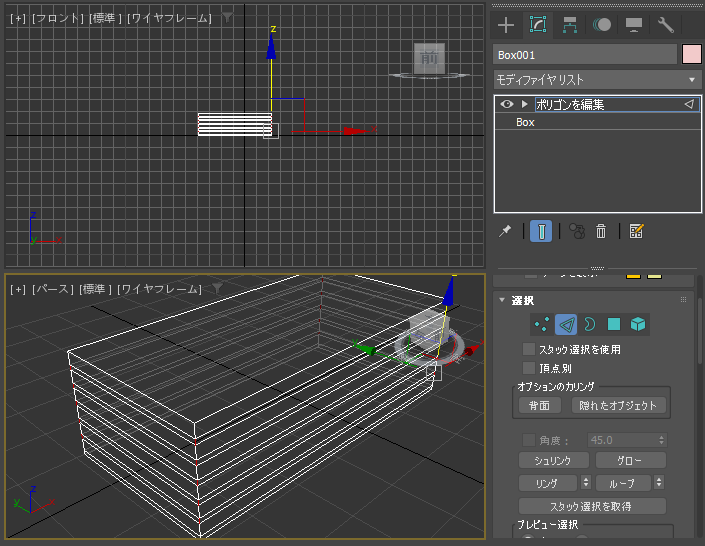Click the perspective viewport filter funnel icon
The height and width of the screenshot is (546, 705).
tap(217, 288)
